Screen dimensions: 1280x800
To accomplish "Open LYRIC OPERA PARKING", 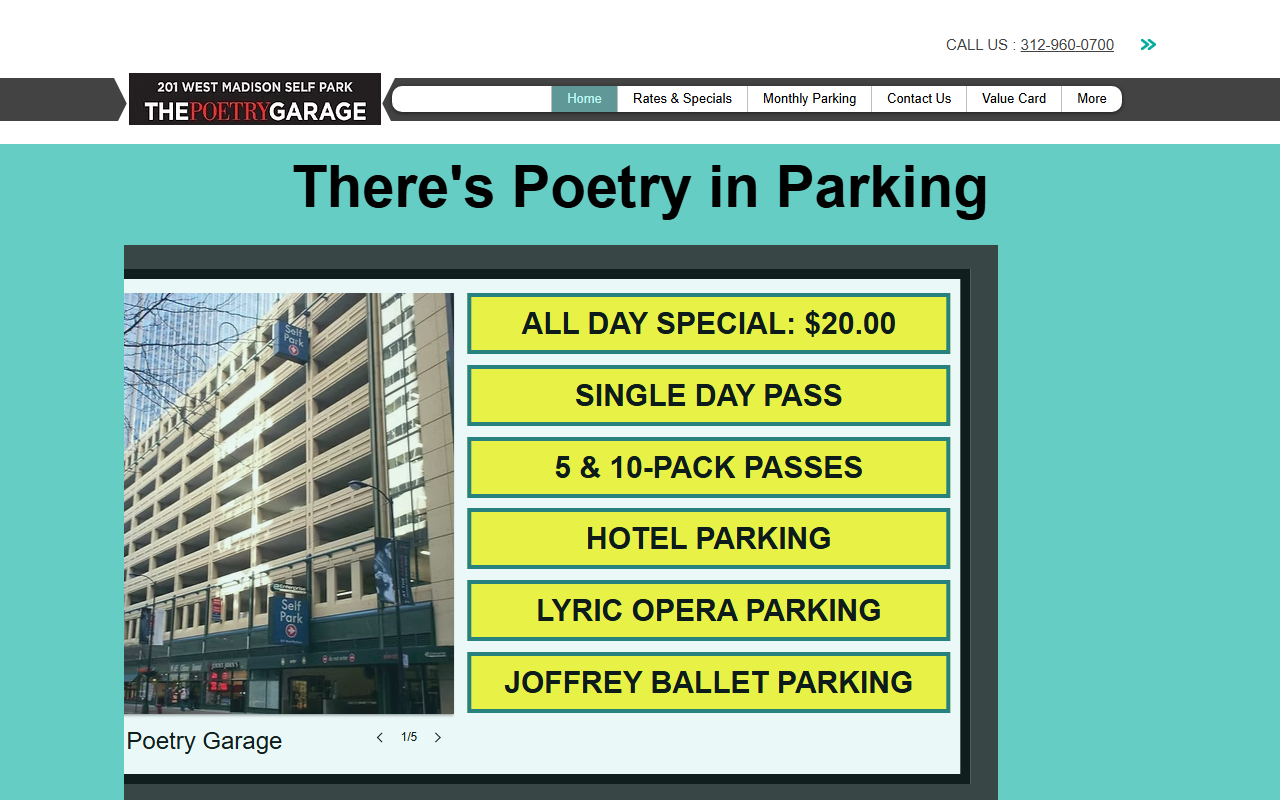I will [708, 611].
